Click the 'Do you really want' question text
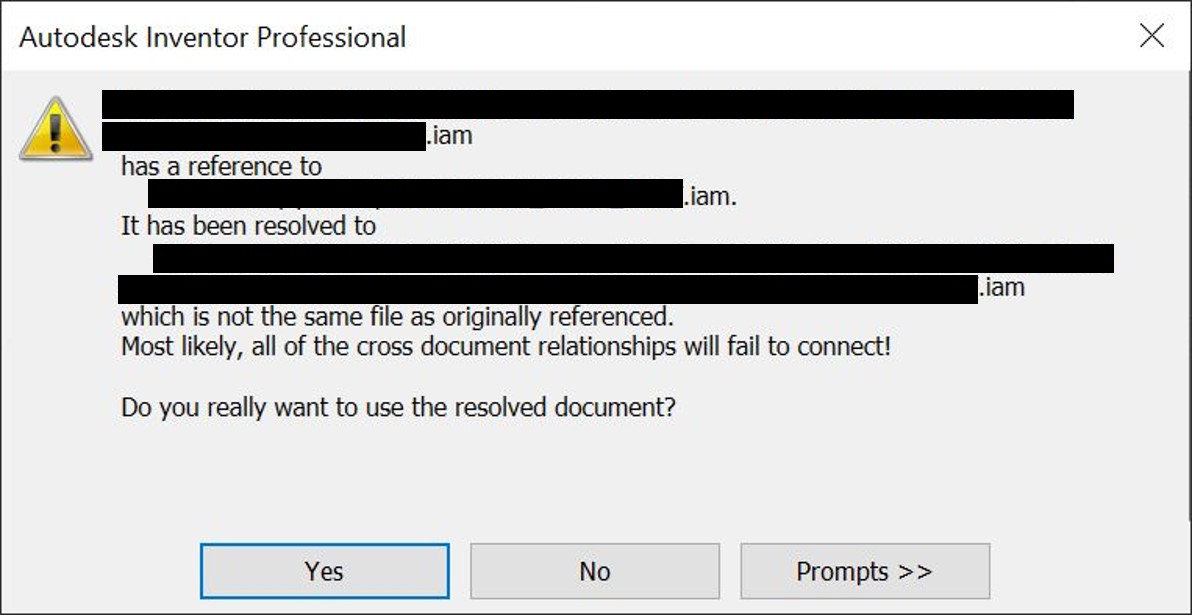 coord(398,408)
